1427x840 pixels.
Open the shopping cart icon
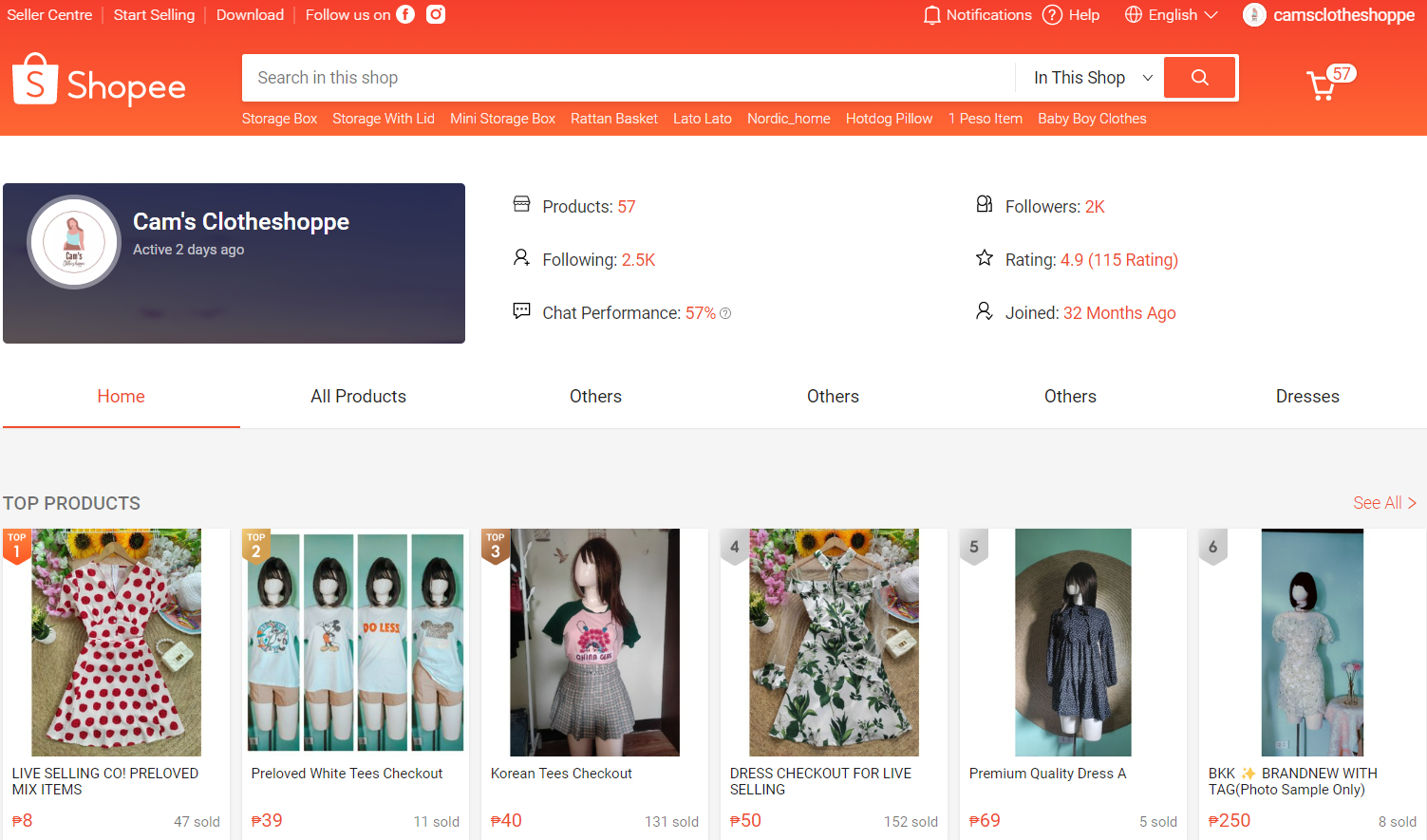(1321, 86)
